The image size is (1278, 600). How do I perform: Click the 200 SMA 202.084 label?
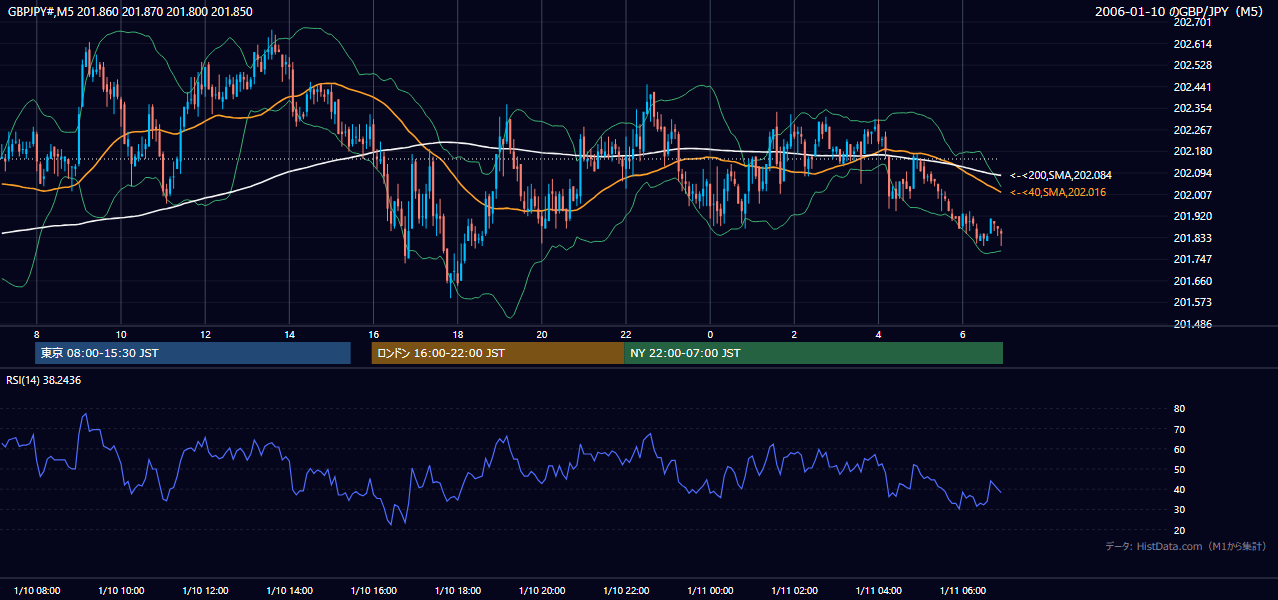tap(1061, 175)
